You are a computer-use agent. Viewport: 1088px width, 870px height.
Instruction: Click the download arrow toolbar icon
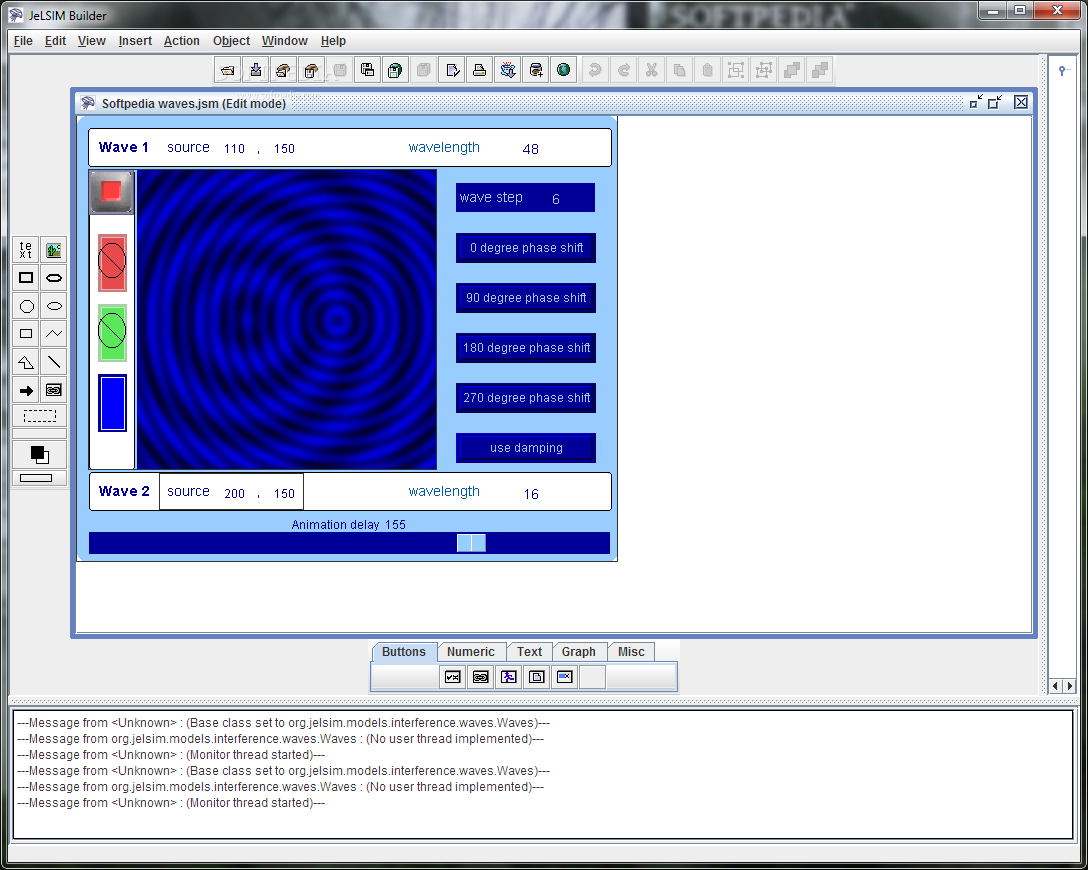(255, 70)
